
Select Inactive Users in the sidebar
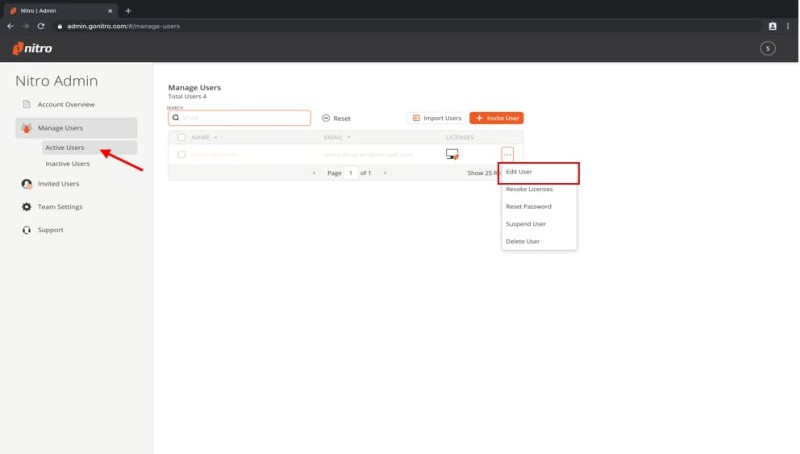pyautogui.click(x=67, y=164)
